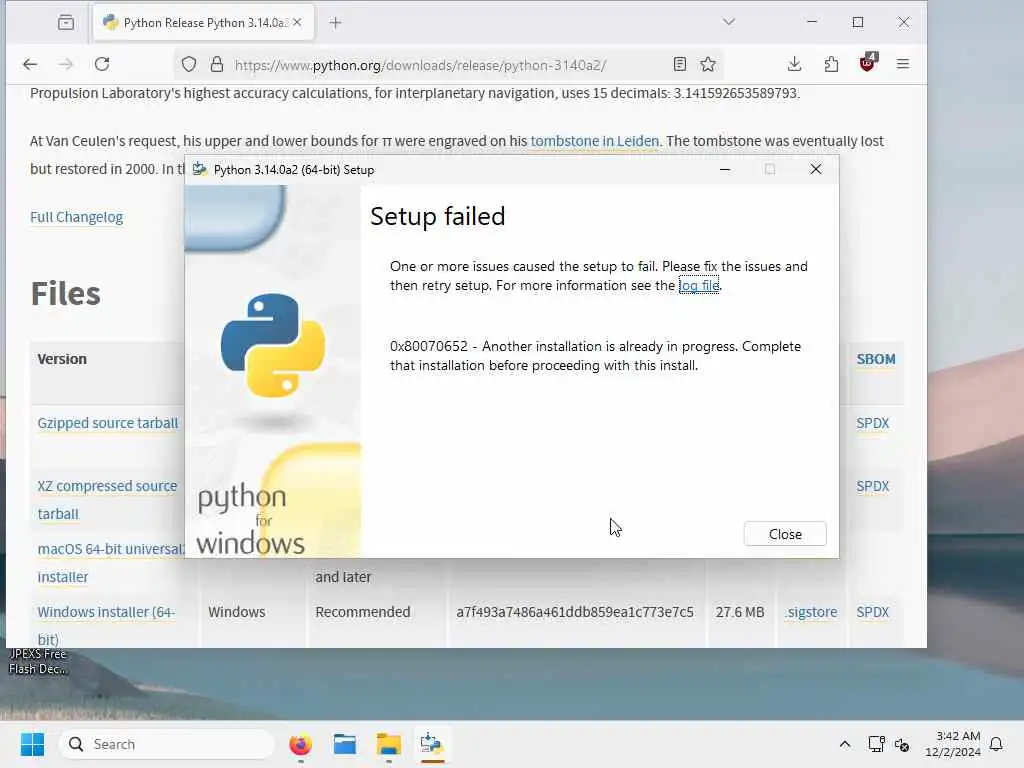The image size is (1024, 768).
Task: Select Python Release Python 3.14.0a2 tab
Action: pos(203,22)
